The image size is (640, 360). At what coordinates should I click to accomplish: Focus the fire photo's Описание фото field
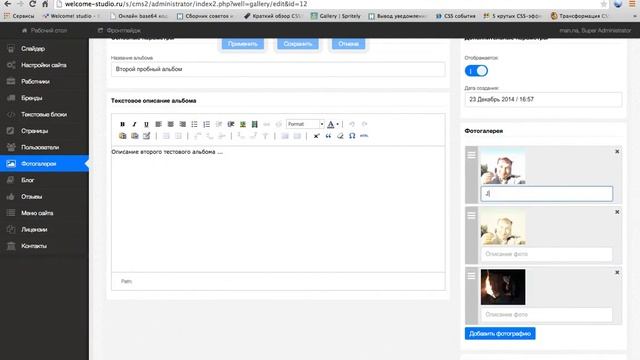pyautogui.click(x=547, y=314)
